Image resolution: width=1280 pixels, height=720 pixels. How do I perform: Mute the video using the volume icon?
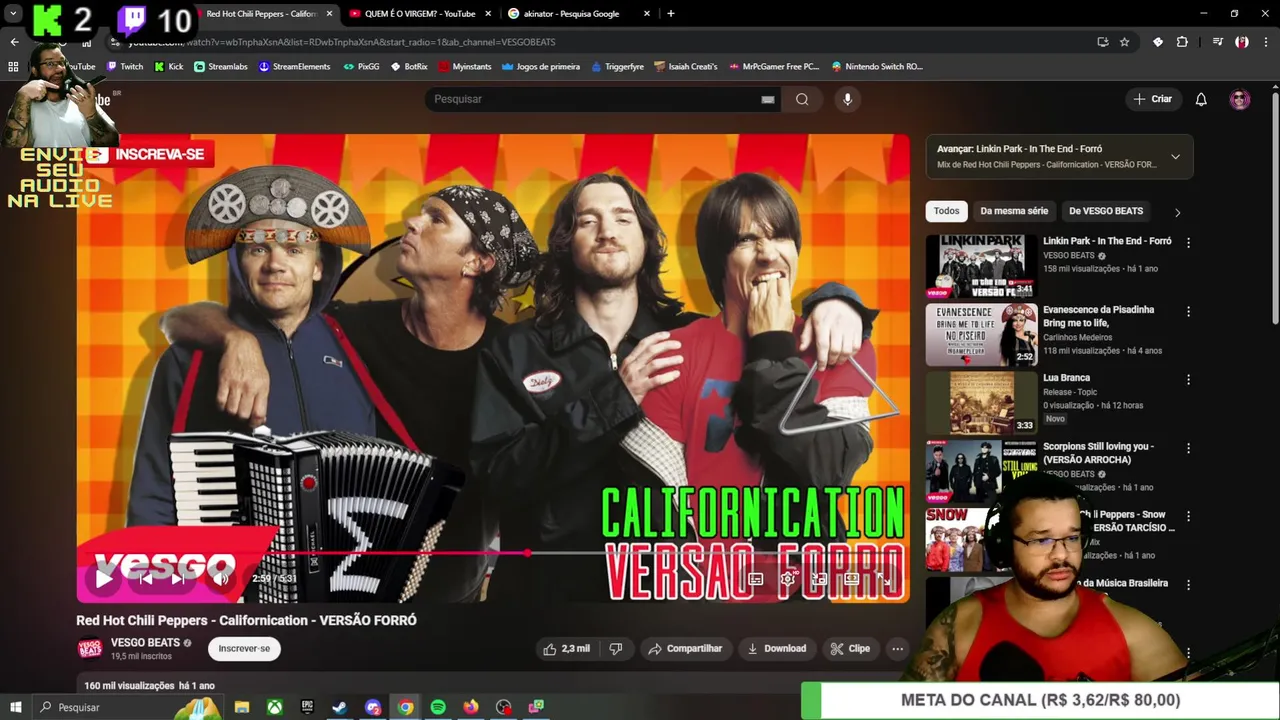point(222,578)
